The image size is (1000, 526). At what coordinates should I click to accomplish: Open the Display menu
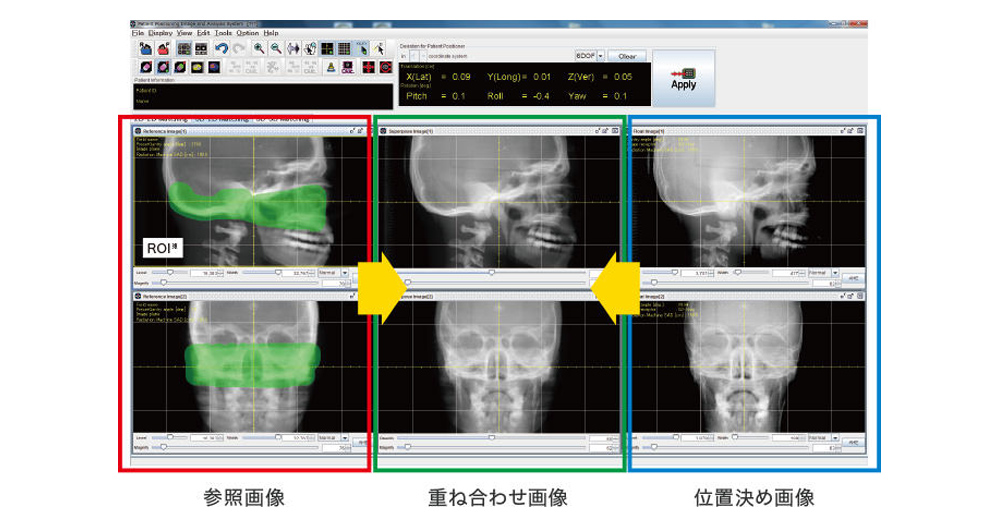pyautogui.click(x=160, y=33)
